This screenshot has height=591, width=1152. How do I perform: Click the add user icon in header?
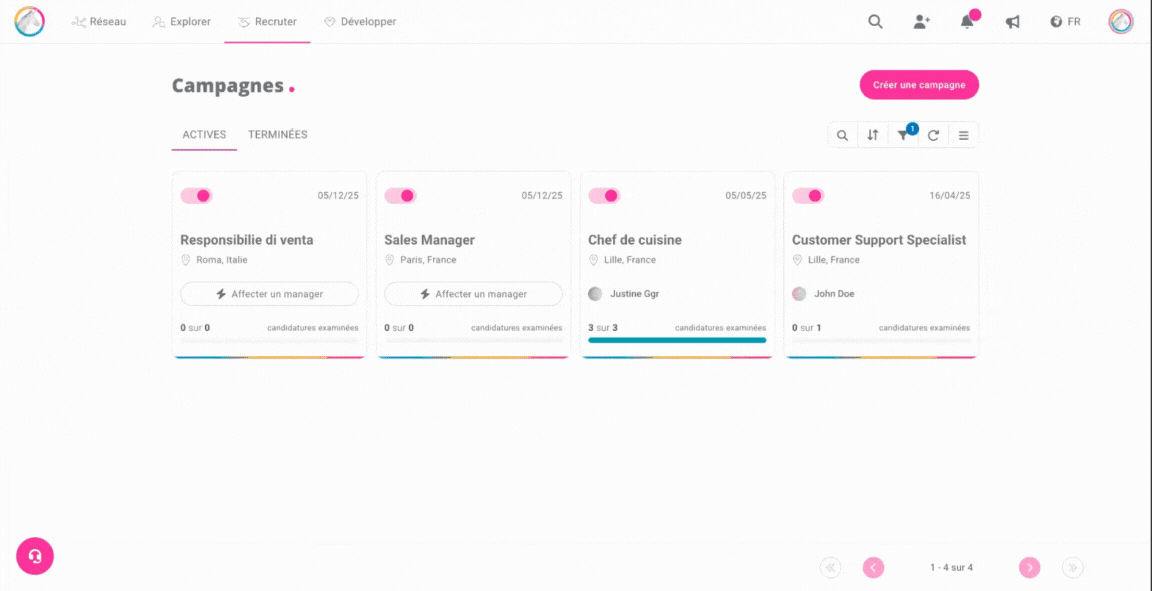pyautogui.click(x=921, y=22)
